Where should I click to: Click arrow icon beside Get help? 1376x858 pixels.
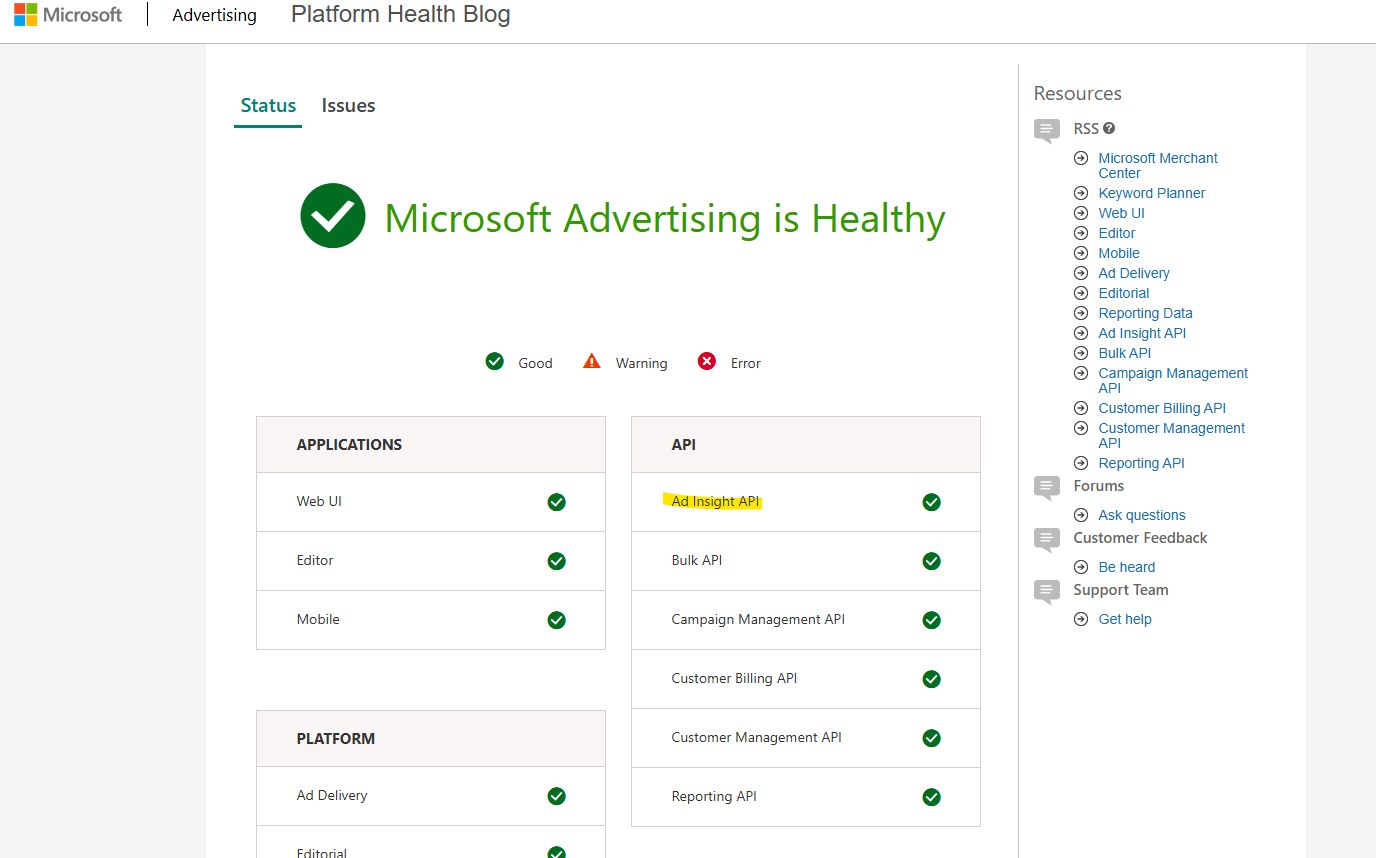[x=1080, y=619]
